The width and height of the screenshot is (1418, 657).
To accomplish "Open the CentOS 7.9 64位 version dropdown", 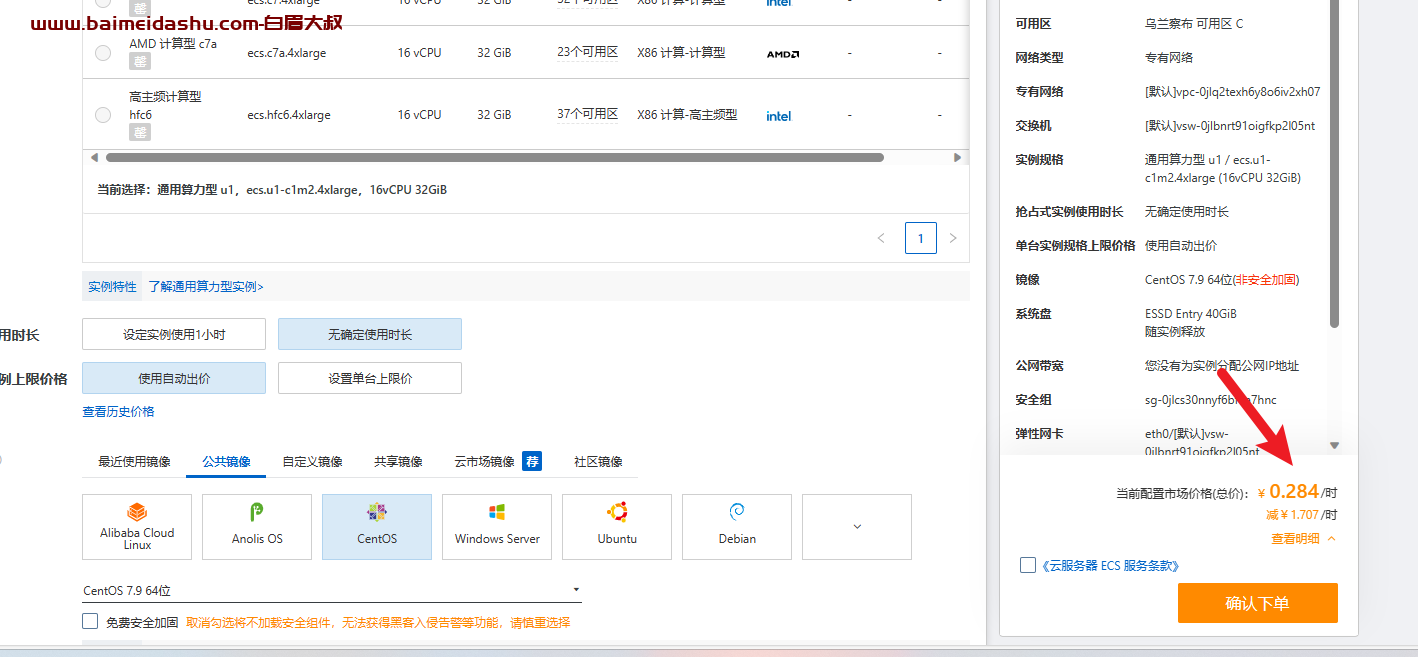I will [x=332, y=590].
